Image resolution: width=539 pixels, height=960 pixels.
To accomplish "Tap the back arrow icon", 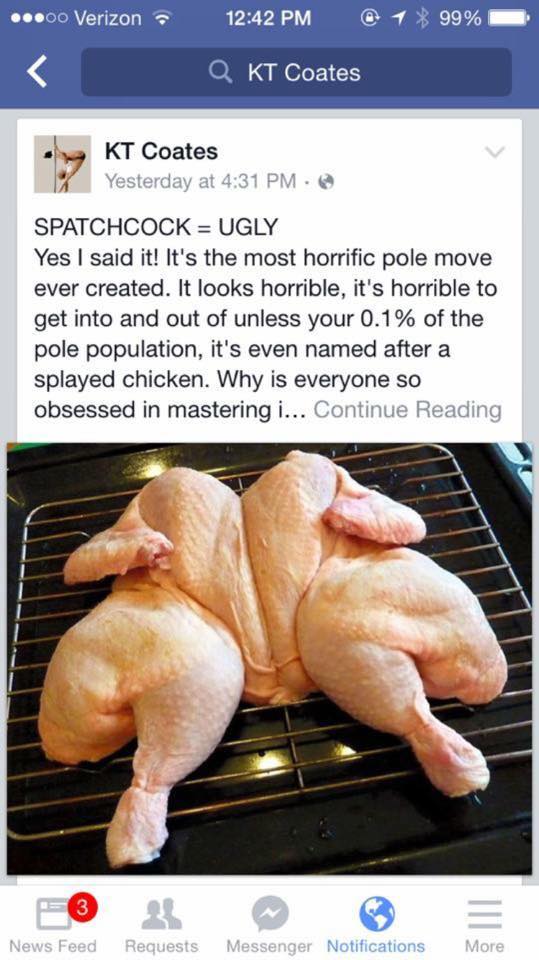I will [37, 73].
